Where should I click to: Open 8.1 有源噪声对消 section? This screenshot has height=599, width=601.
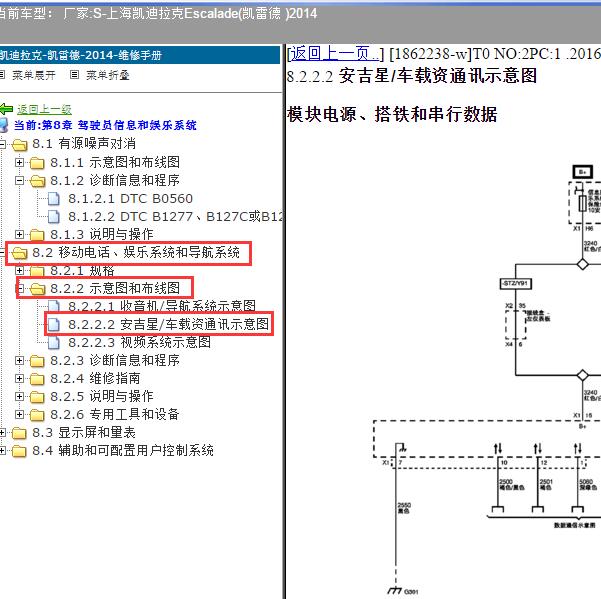[84, 144]
